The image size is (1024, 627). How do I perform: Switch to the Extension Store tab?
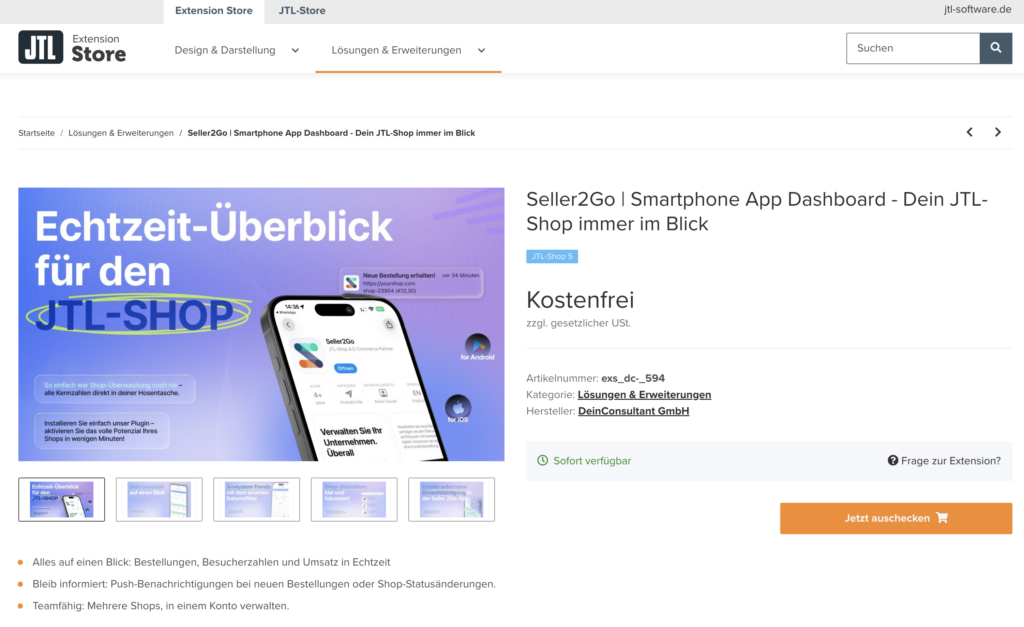pos(214,11)
